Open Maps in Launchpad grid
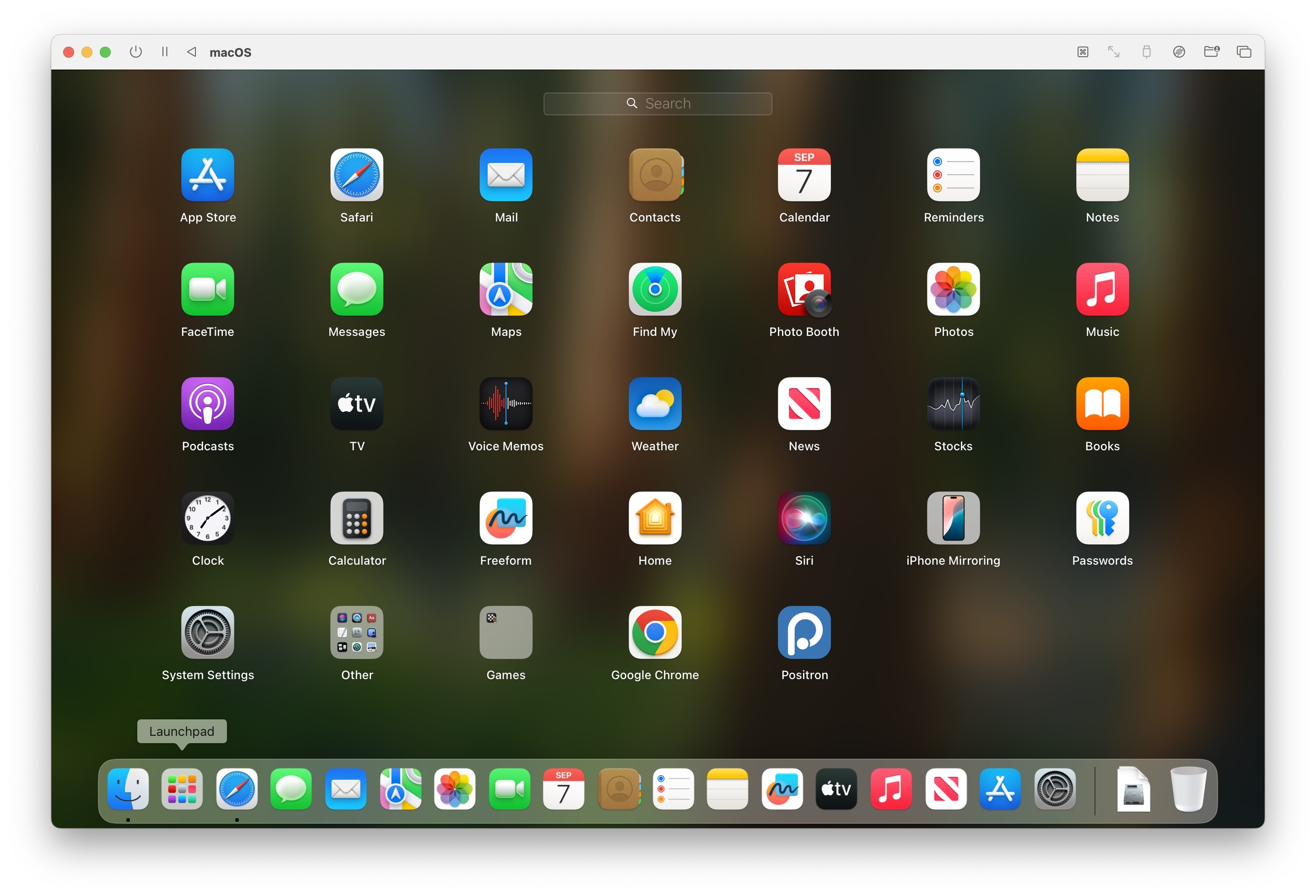The image size is (1316, 896). [506, 289]
